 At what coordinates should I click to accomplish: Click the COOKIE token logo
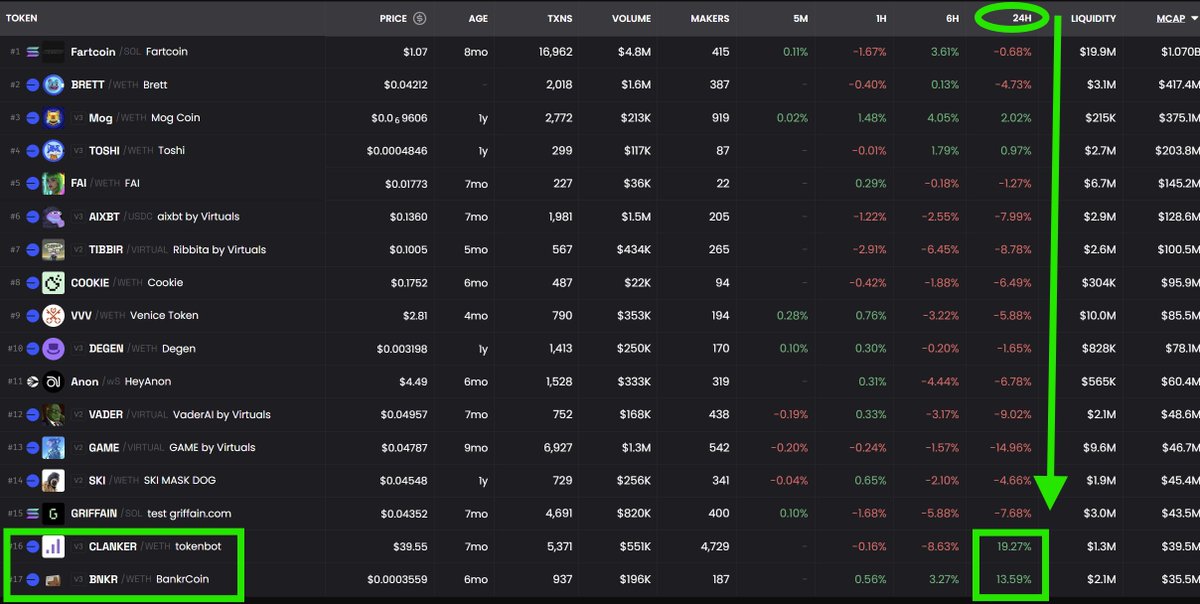[x=54, y=283]
